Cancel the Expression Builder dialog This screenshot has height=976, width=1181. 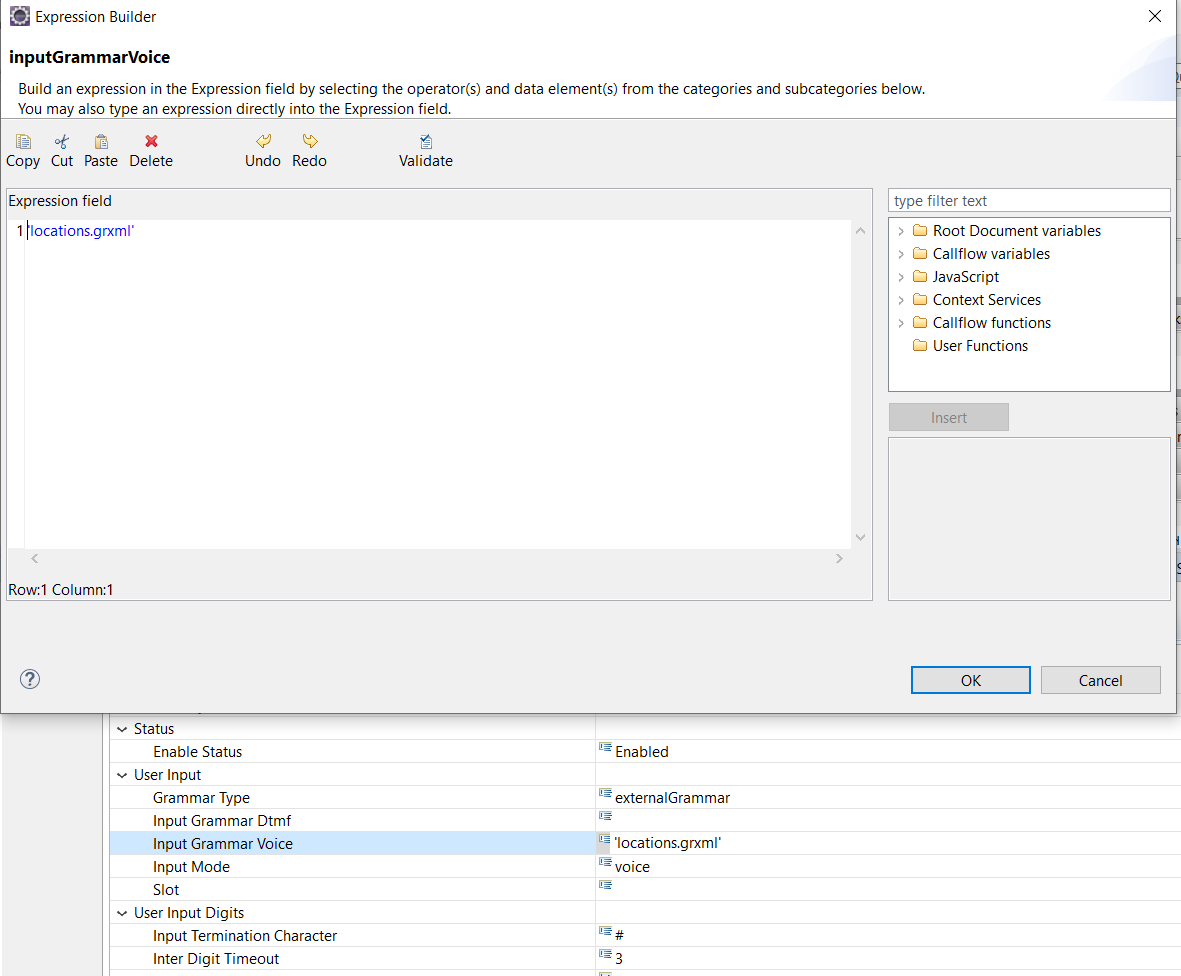1100,680
